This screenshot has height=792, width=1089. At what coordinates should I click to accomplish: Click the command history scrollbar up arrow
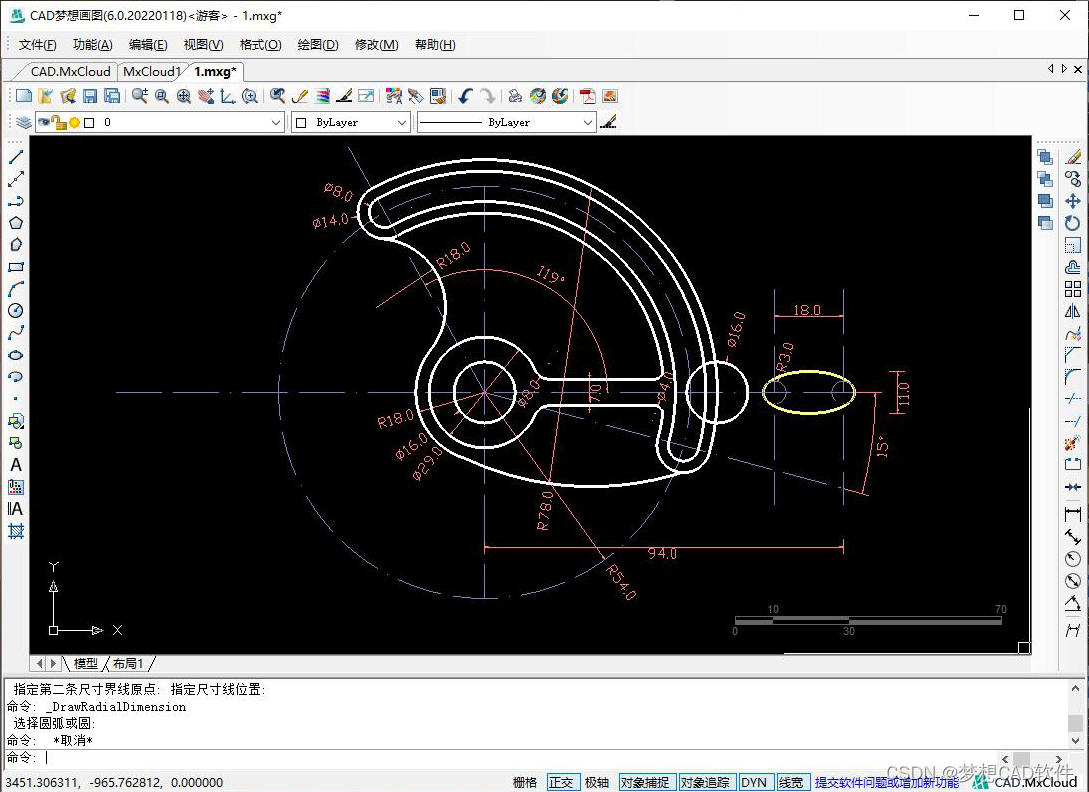(x=1075, y=688)
